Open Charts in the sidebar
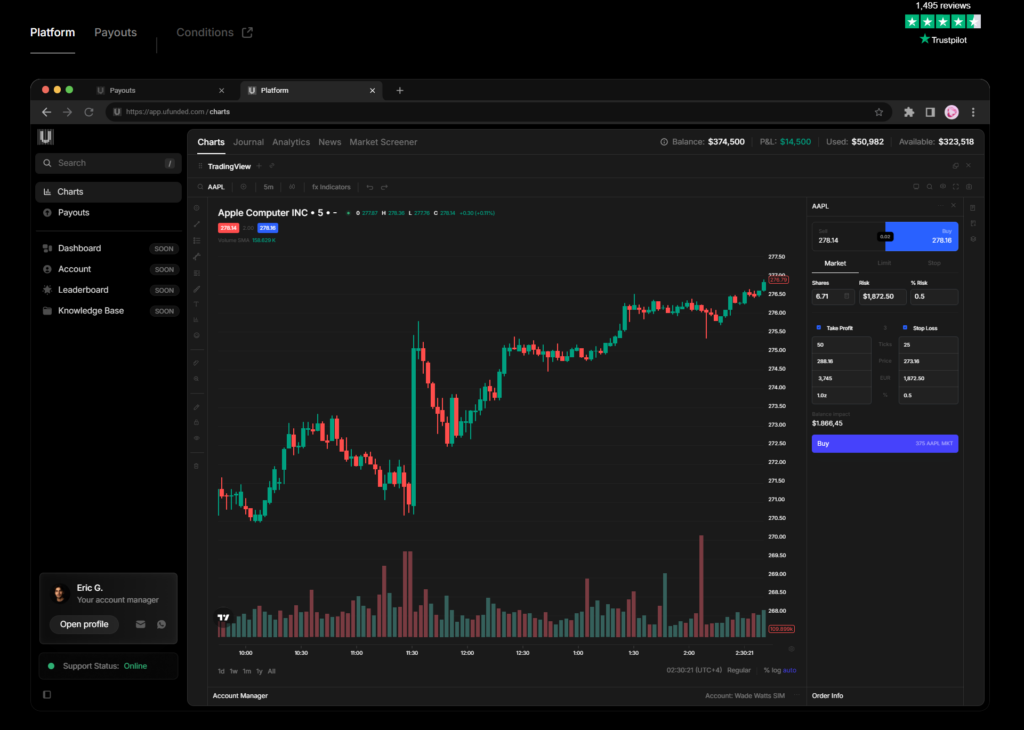The image size is (1024, 730). (108, 192)
